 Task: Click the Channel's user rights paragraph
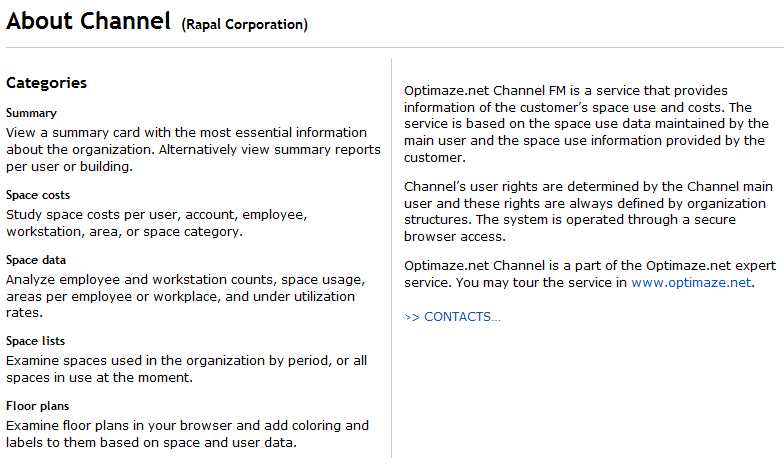(x=585, y=212)
